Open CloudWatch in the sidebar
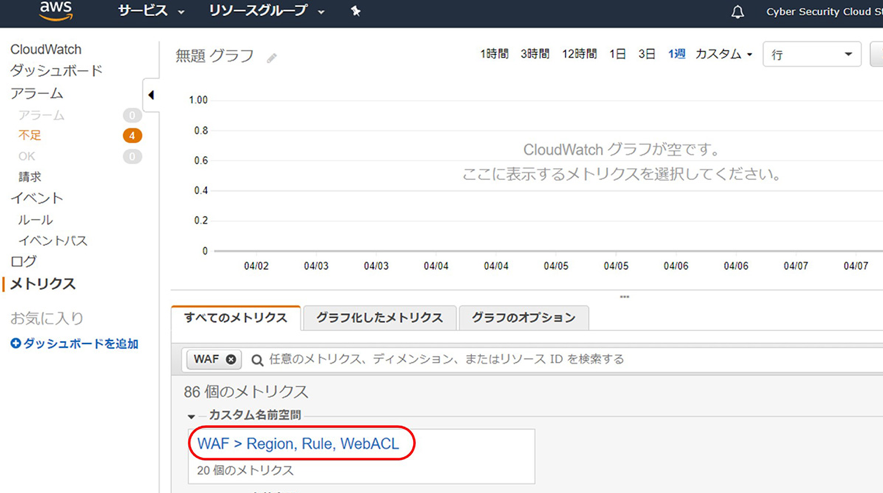This screenshot has height=493, width=883. (x=46, y=50)
